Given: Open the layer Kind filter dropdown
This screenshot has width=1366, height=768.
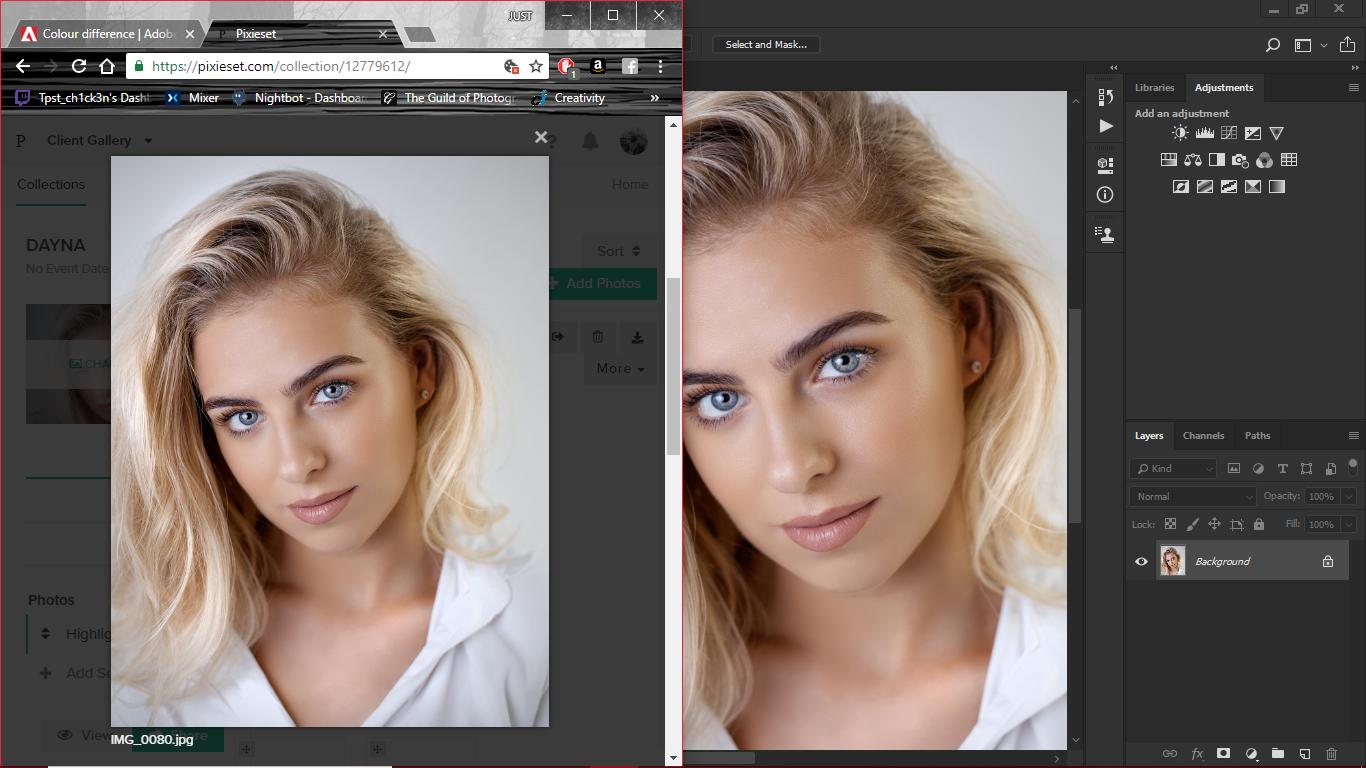Looking at the screenshot, I should [x=1173, y=468].
